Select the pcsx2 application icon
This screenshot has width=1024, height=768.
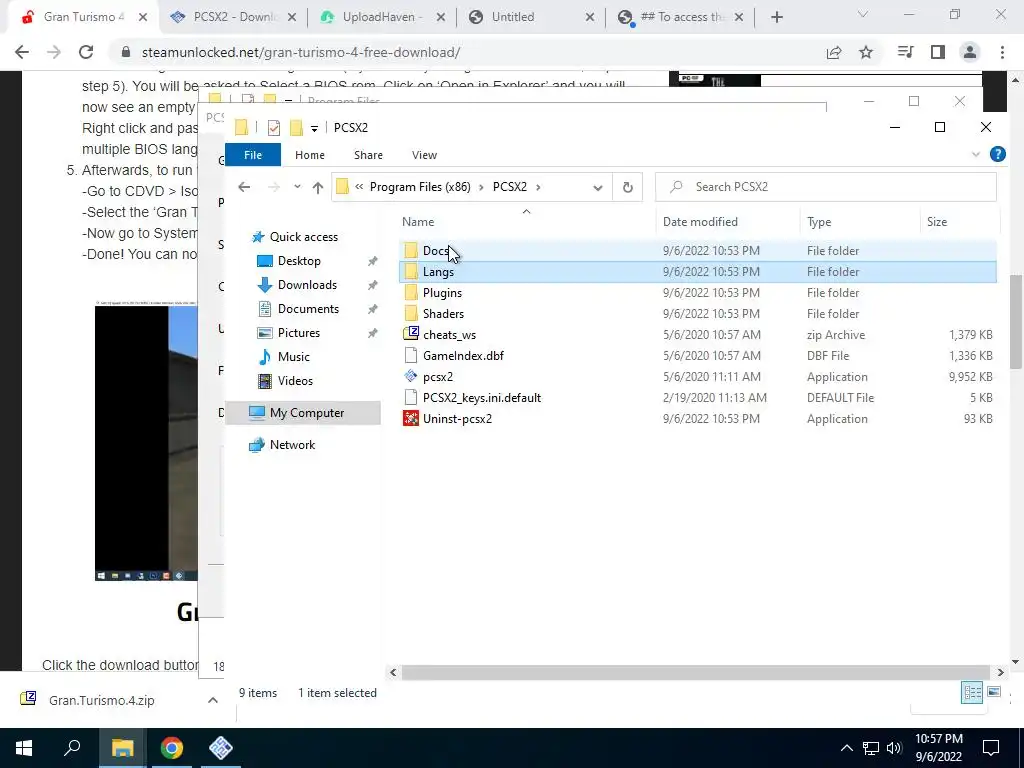point(411,377)
